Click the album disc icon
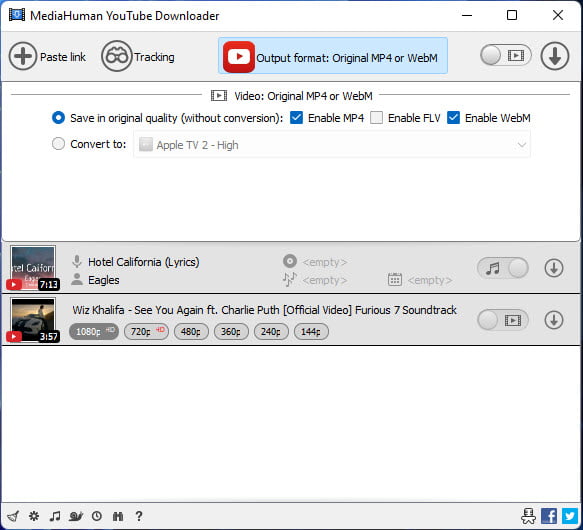583x530 pixels. pyautogui.click(x=290, y=261)
